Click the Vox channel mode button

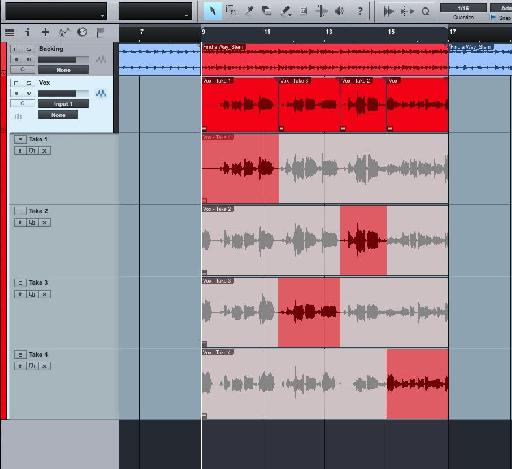pyautogui.click(x=22, y=104)
